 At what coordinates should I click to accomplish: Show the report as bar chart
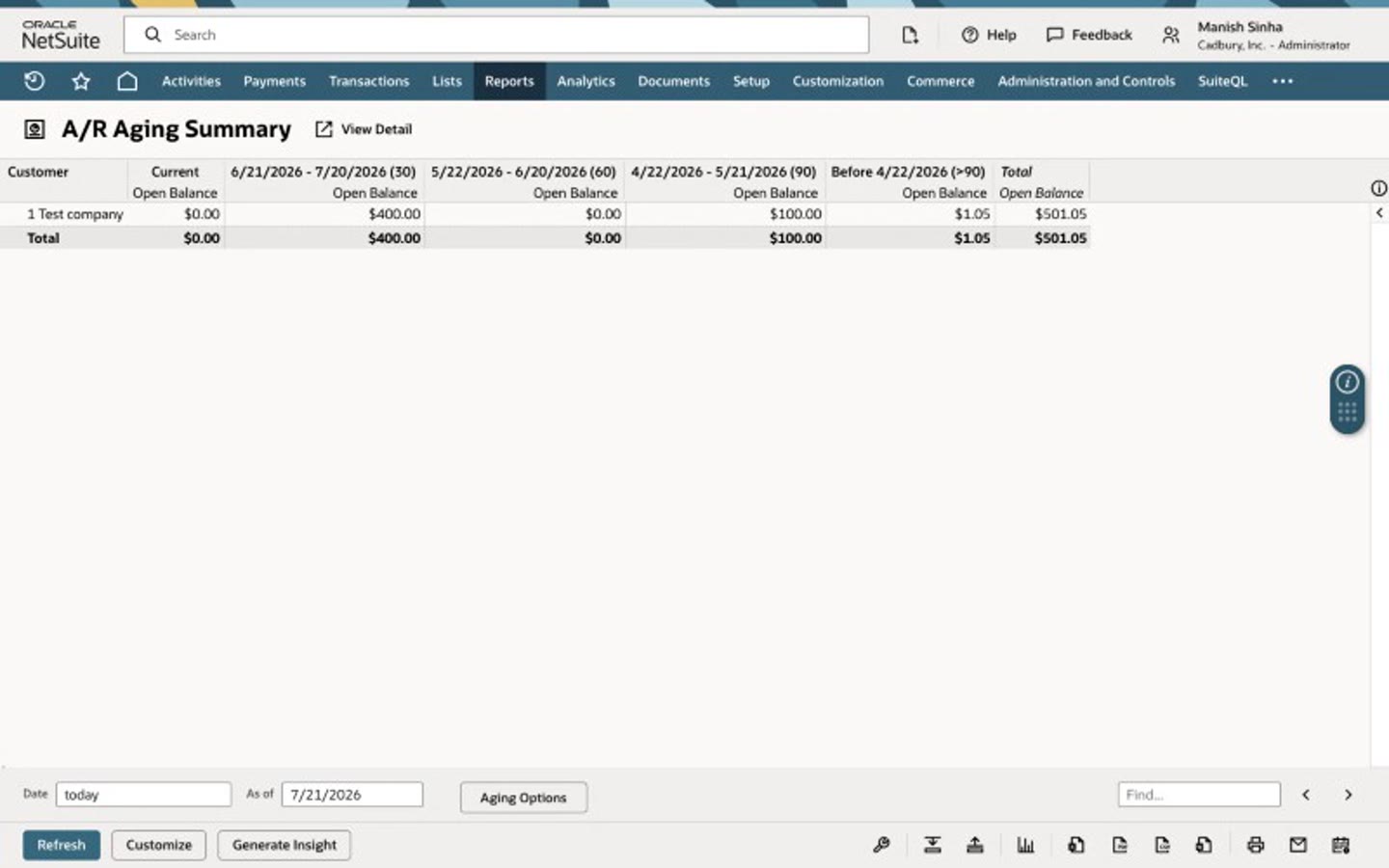click(1025, 845)
